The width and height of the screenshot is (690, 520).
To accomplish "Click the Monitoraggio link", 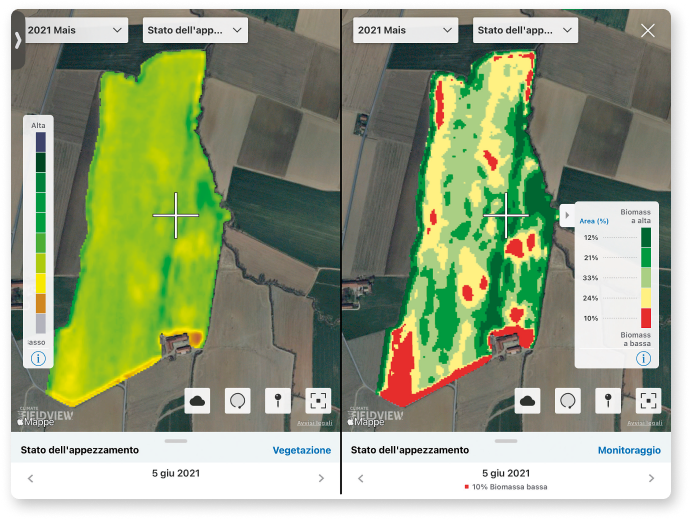I will point(628,450).
